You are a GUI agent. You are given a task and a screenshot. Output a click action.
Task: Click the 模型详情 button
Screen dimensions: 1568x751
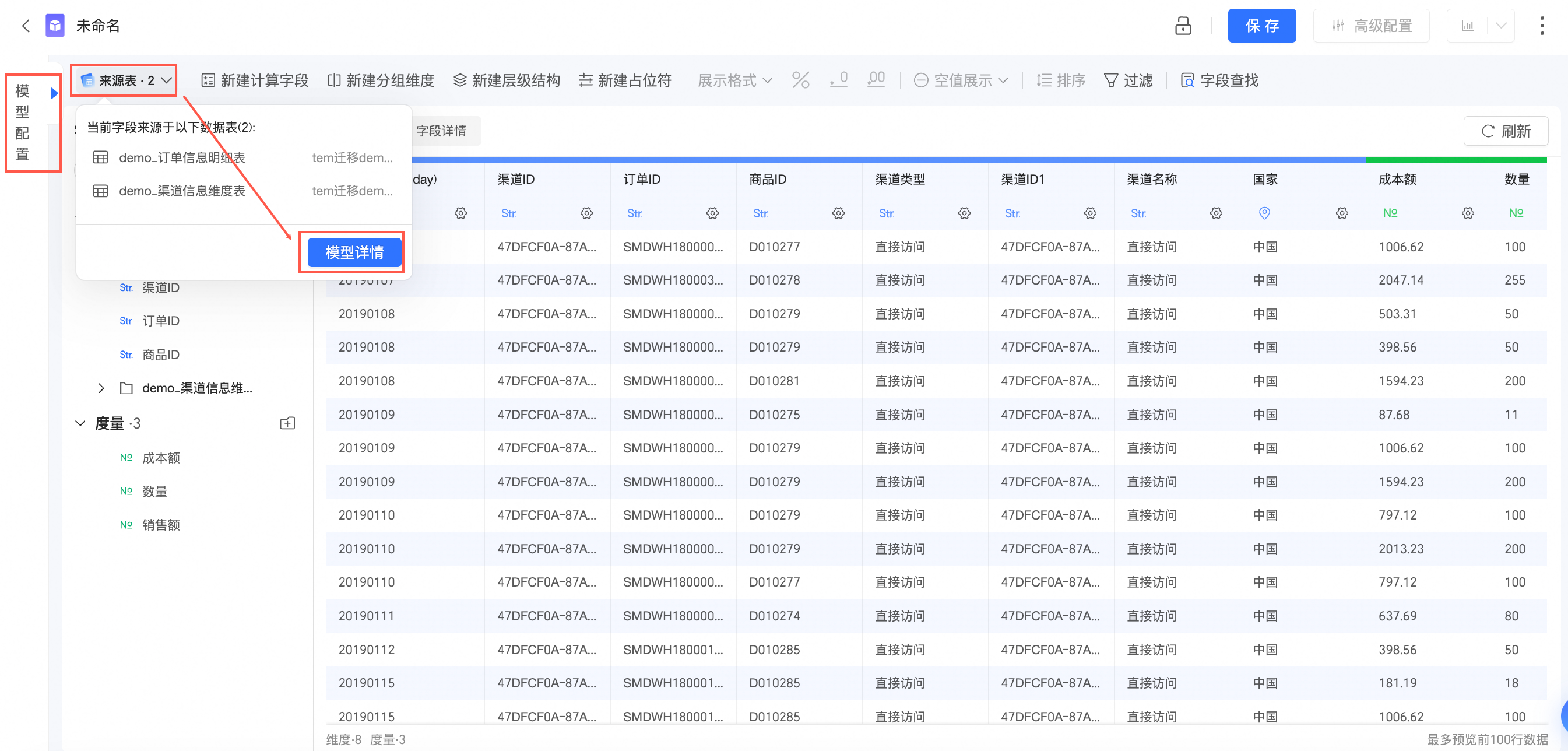(x=354, y=252)
